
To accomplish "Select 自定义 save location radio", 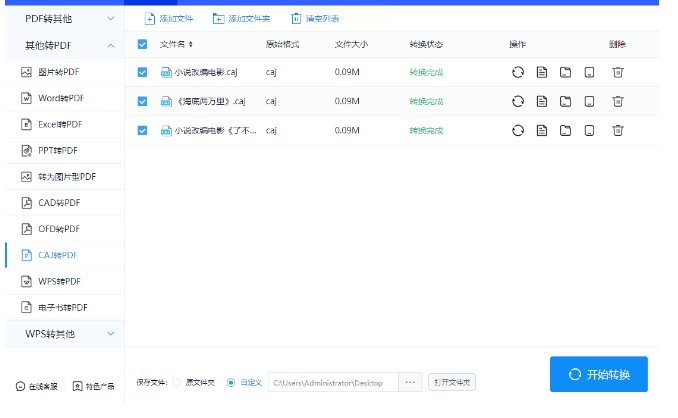I will click(231, 383).
